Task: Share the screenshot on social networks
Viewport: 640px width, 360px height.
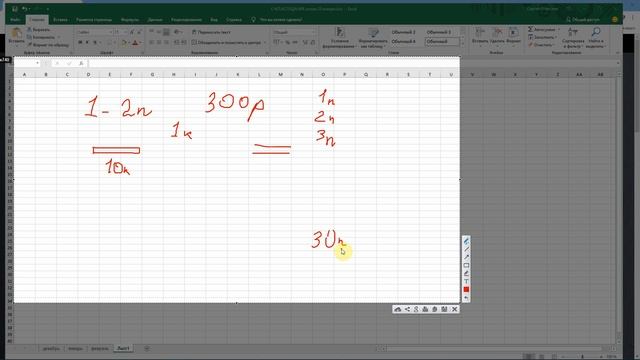Action: point(407,309)
